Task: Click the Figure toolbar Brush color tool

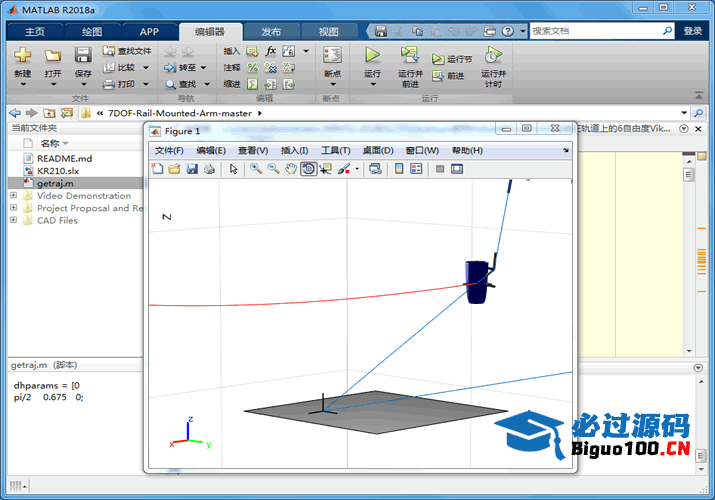Action: click(343, 169)
